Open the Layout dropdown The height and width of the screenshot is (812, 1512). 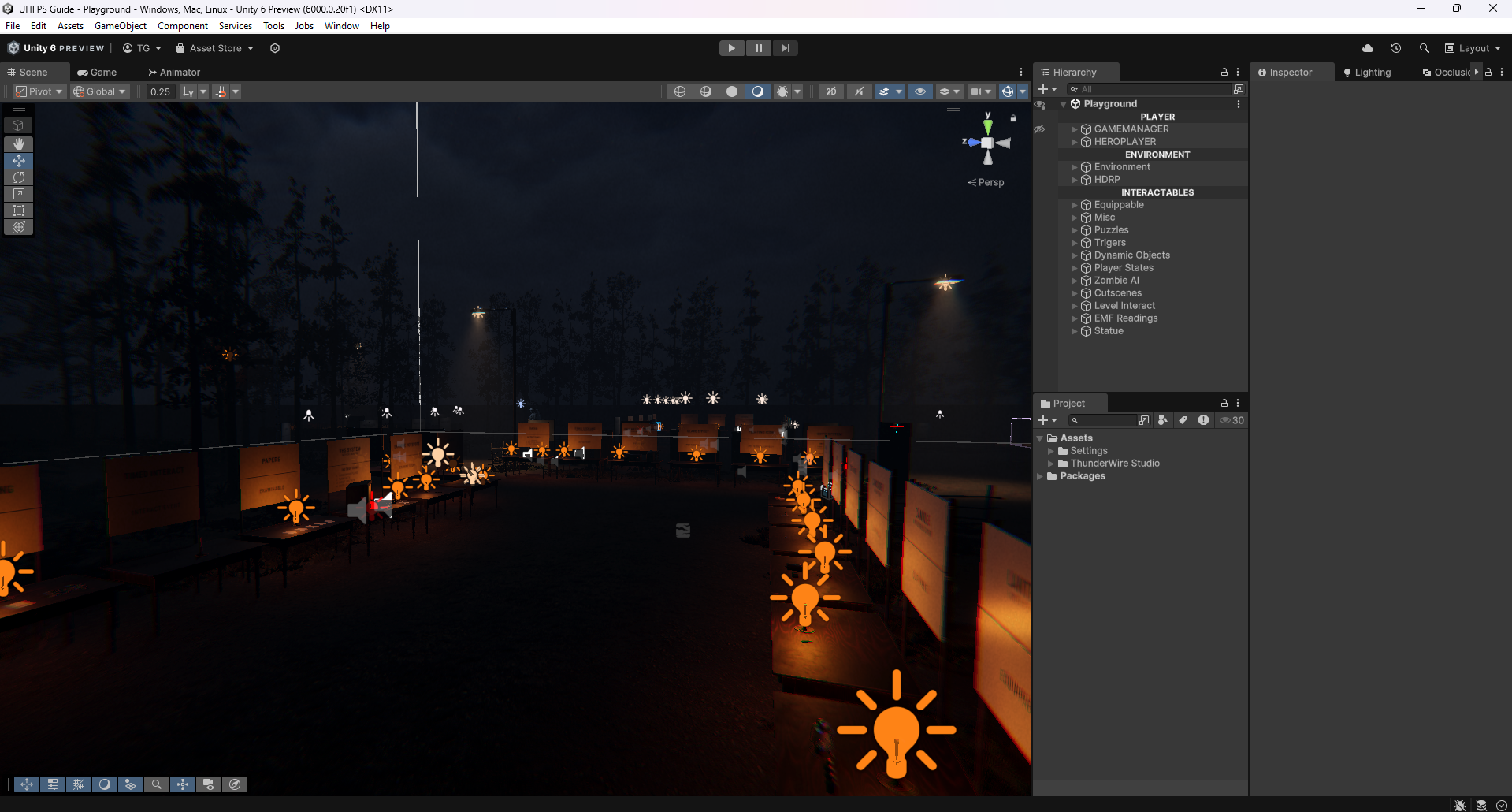[x=1473, y=48]
